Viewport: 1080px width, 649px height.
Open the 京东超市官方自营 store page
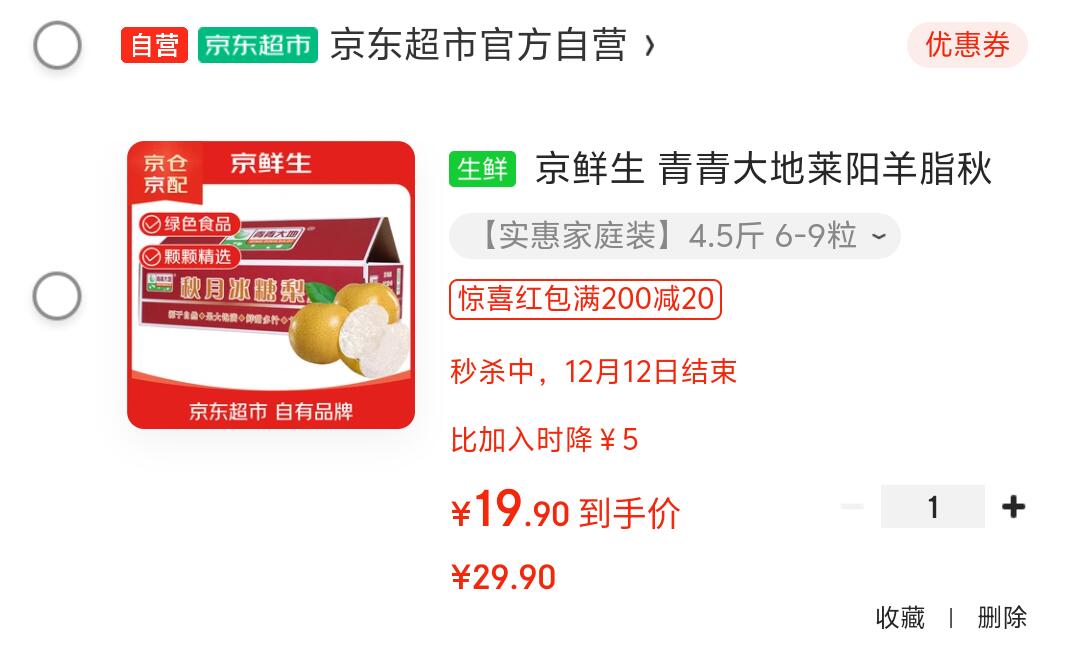[x=479, y=45]
